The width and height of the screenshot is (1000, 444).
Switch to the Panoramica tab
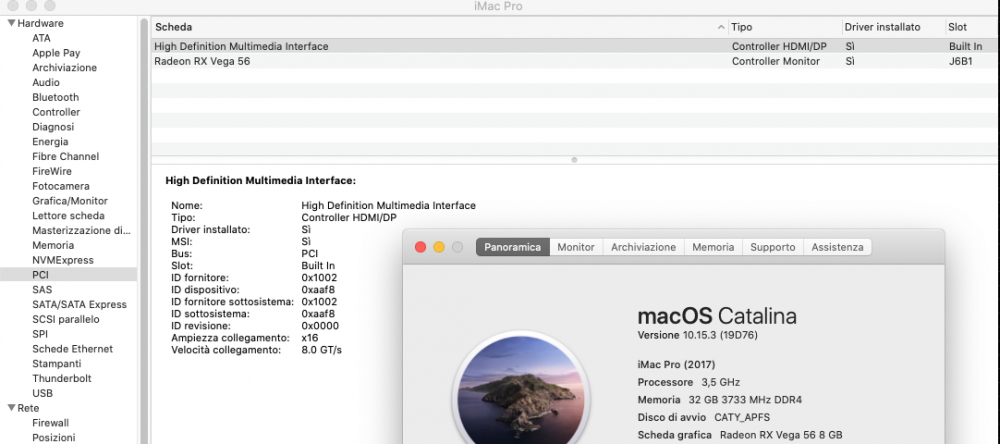point(513,247)
